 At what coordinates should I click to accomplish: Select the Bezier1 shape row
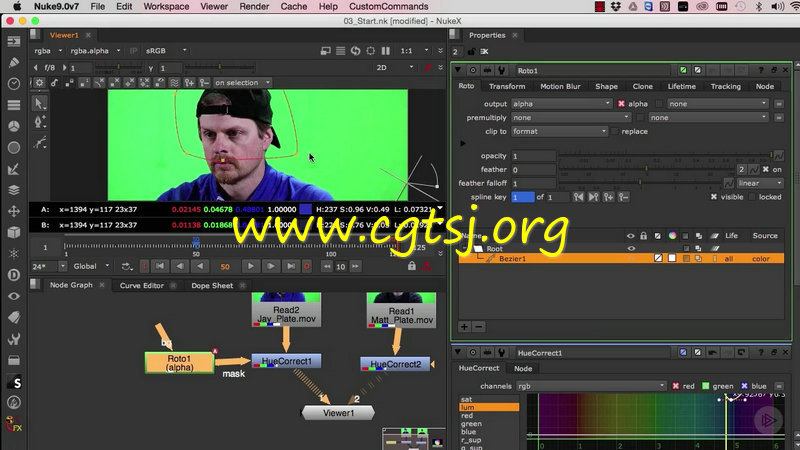[621, 259]
